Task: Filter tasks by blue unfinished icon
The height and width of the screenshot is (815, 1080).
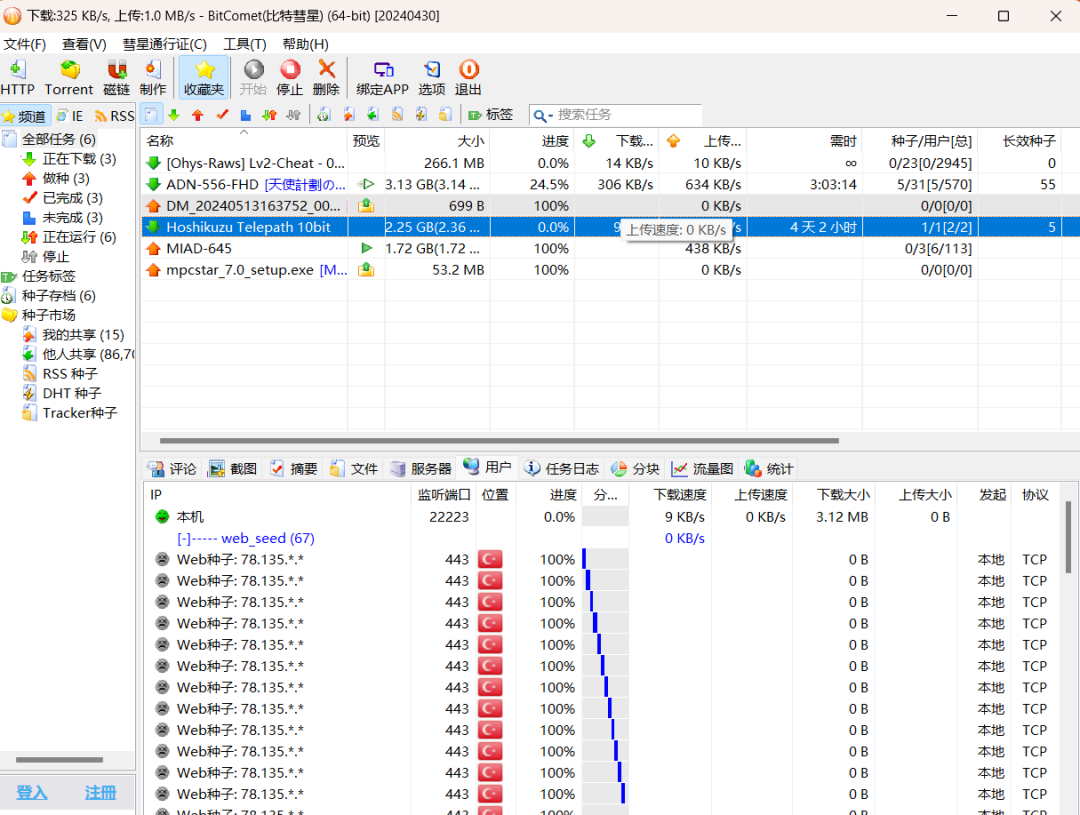Action: point(245,114)
